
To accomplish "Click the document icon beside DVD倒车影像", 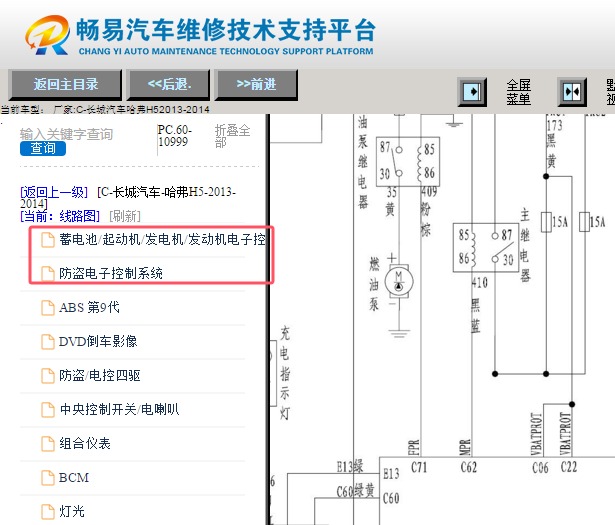I will tap(48, 342).
